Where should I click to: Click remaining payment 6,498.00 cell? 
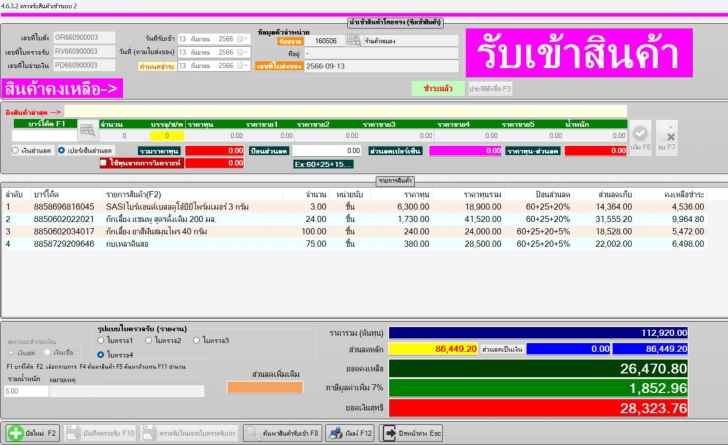point(688,244)
